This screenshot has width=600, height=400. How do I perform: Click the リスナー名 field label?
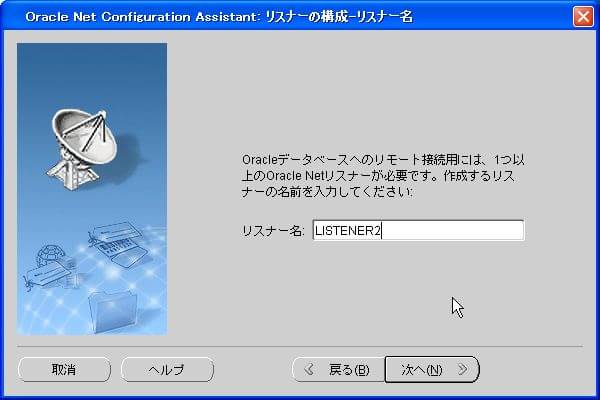point(273,231)
